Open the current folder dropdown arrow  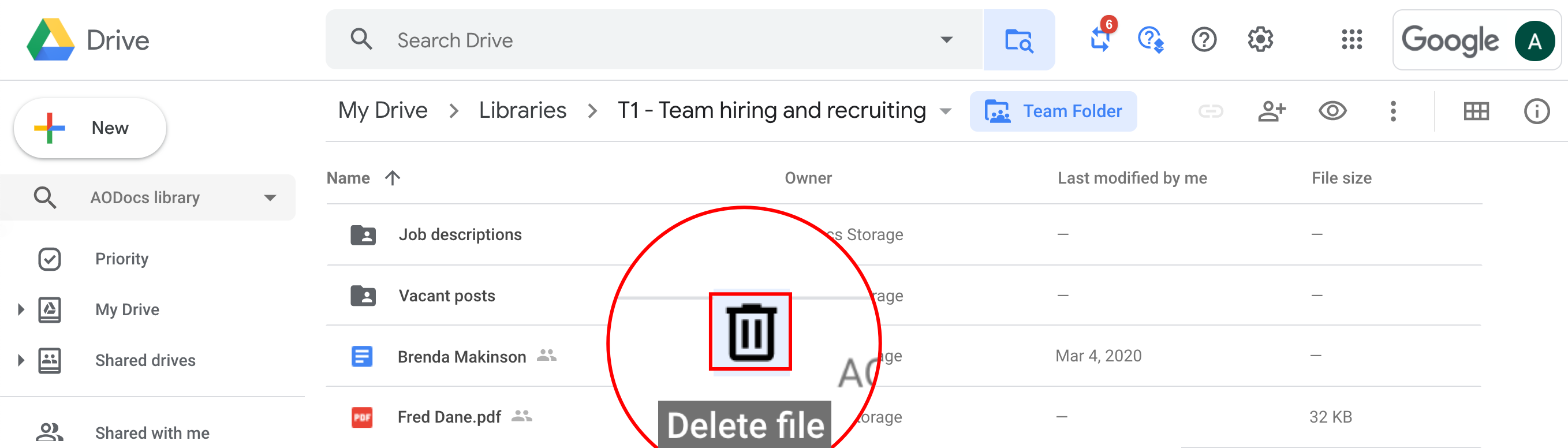(x=945, y=111)
